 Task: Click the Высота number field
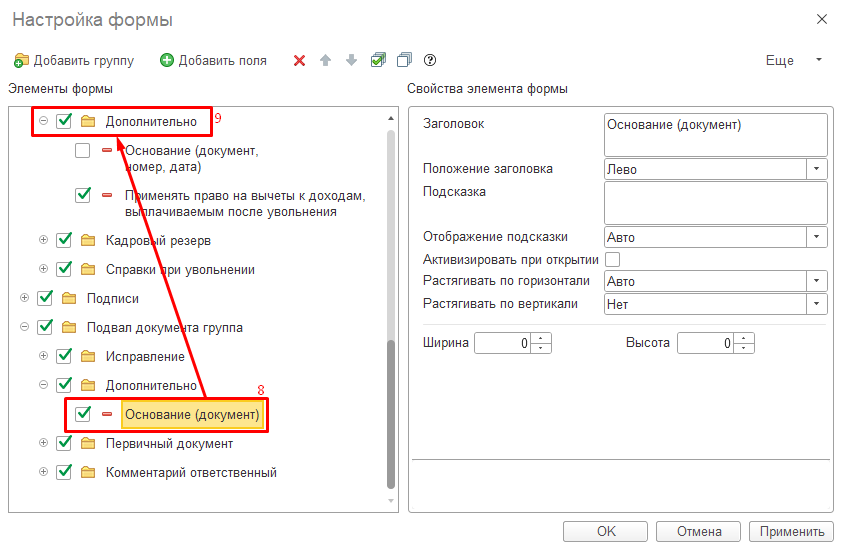point(705,343)
